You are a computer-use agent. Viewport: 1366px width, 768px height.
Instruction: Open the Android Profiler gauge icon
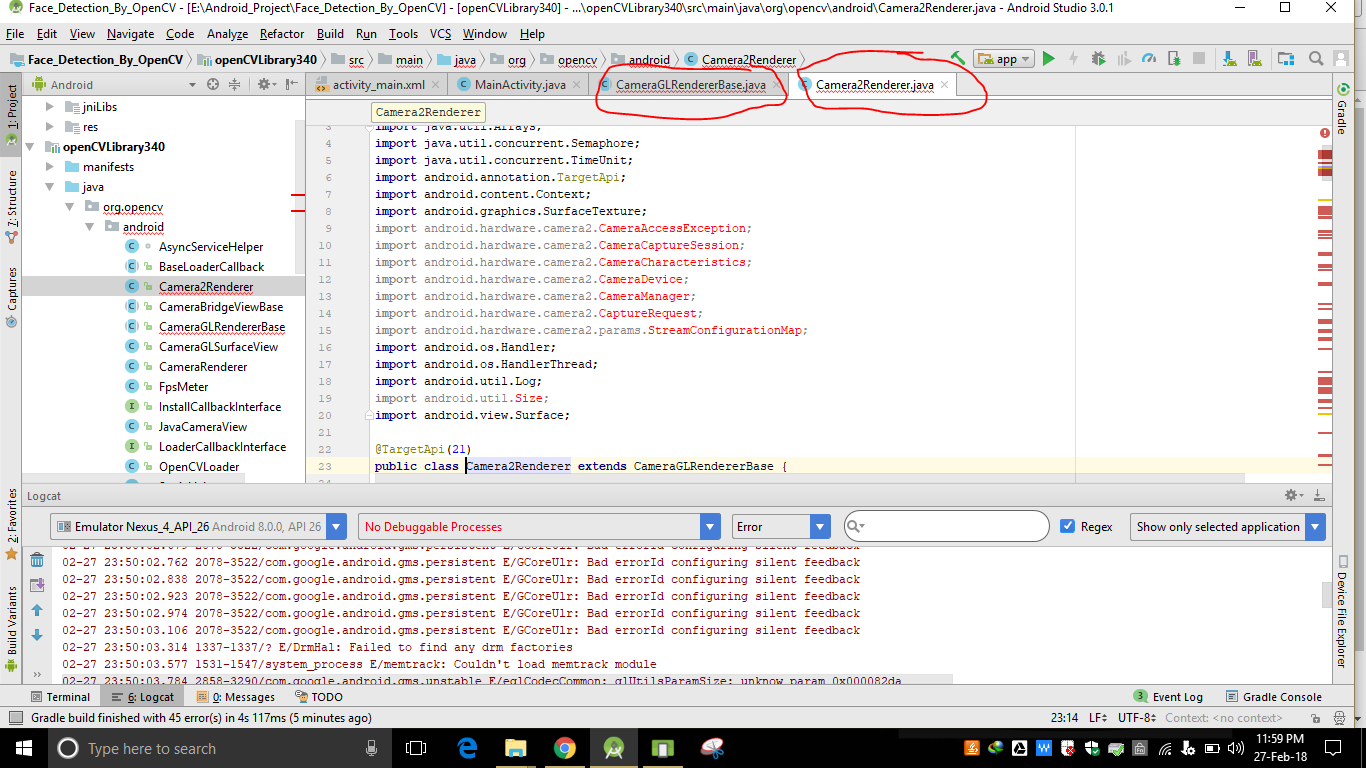pos(1149,59)
